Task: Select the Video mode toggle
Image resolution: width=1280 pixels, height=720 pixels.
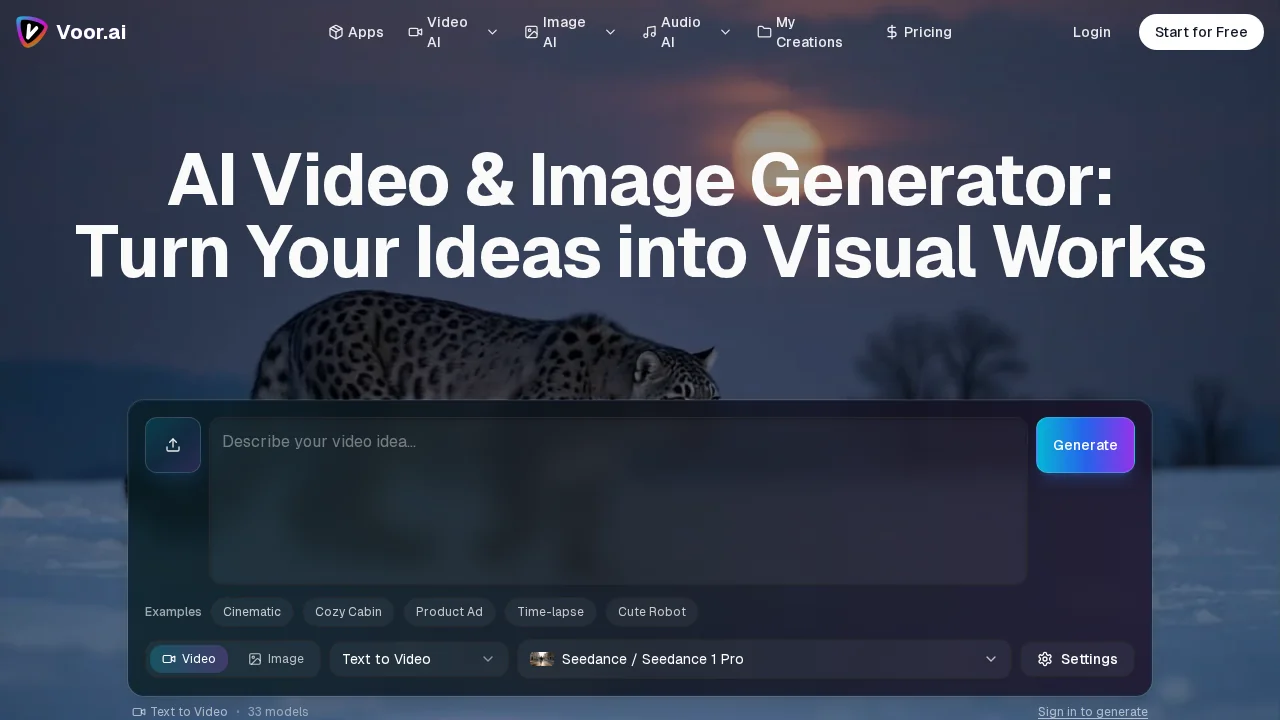Action: coord(189,659)
